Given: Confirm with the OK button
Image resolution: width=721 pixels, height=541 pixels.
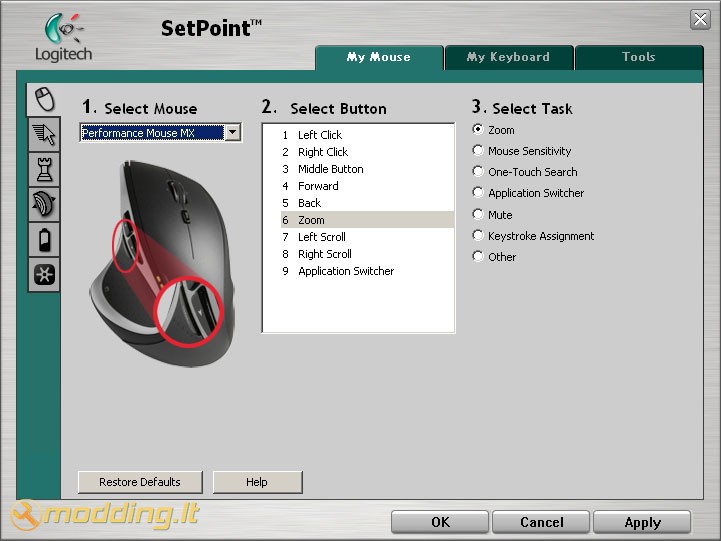Looking at the screenshot, I should 440,522.
